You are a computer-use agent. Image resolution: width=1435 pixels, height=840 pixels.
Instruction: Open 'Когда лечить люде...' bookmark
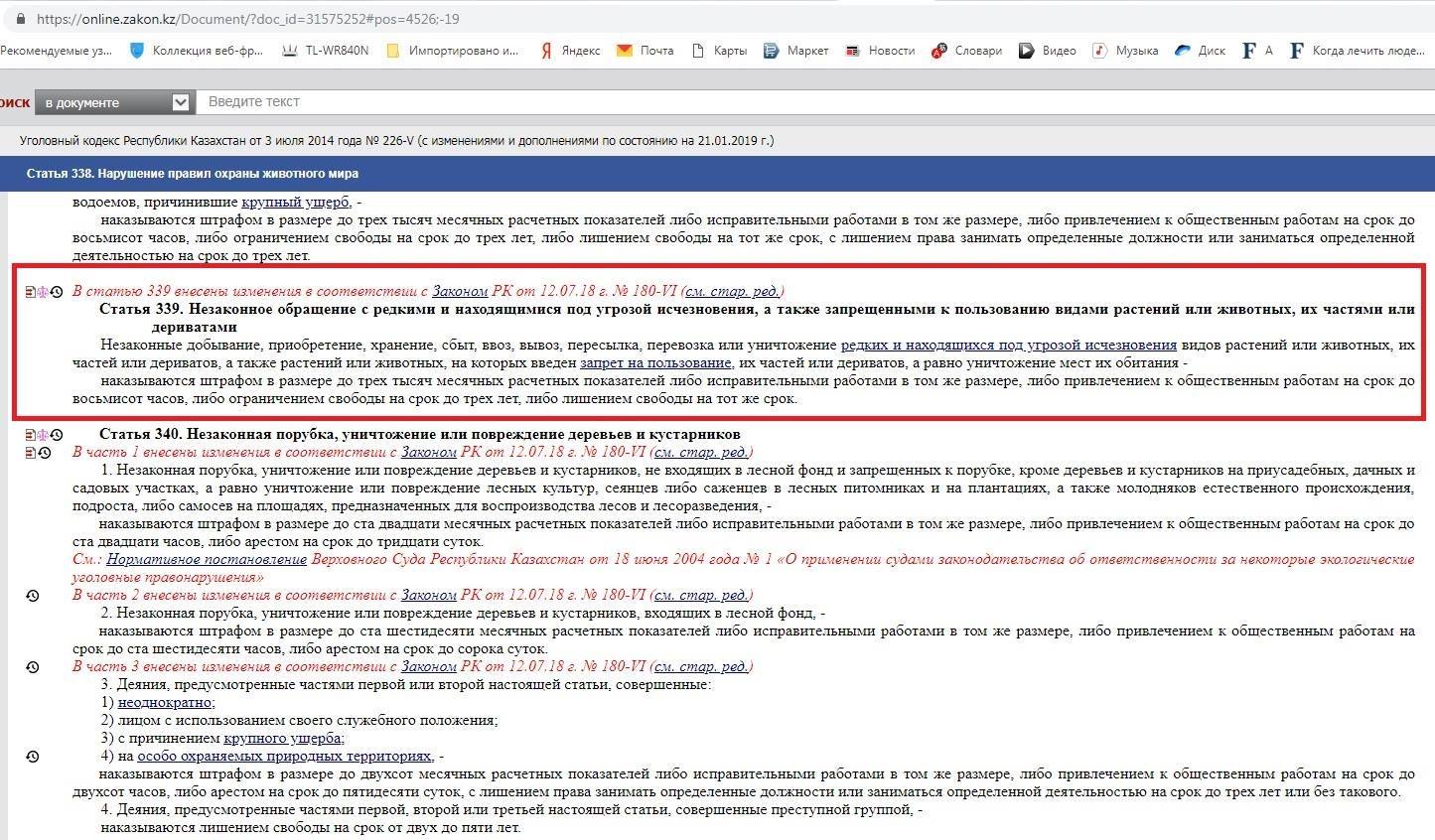[1357, 51]
